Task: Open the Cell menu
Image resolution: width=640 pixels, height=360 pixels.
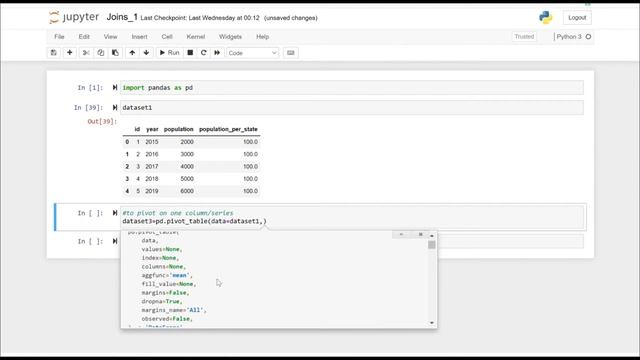Action: tap(167, 37)
